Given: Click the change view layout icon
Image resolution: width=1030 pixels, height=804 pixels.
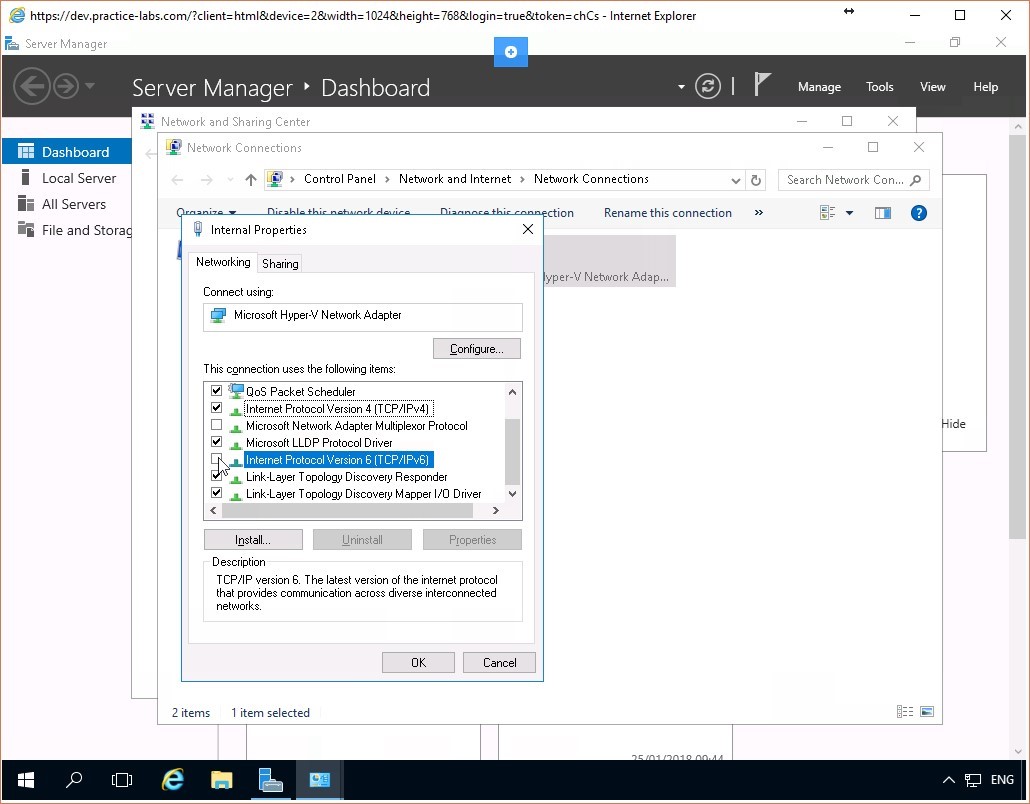Looking at the screenshot, I should point(826,212).
